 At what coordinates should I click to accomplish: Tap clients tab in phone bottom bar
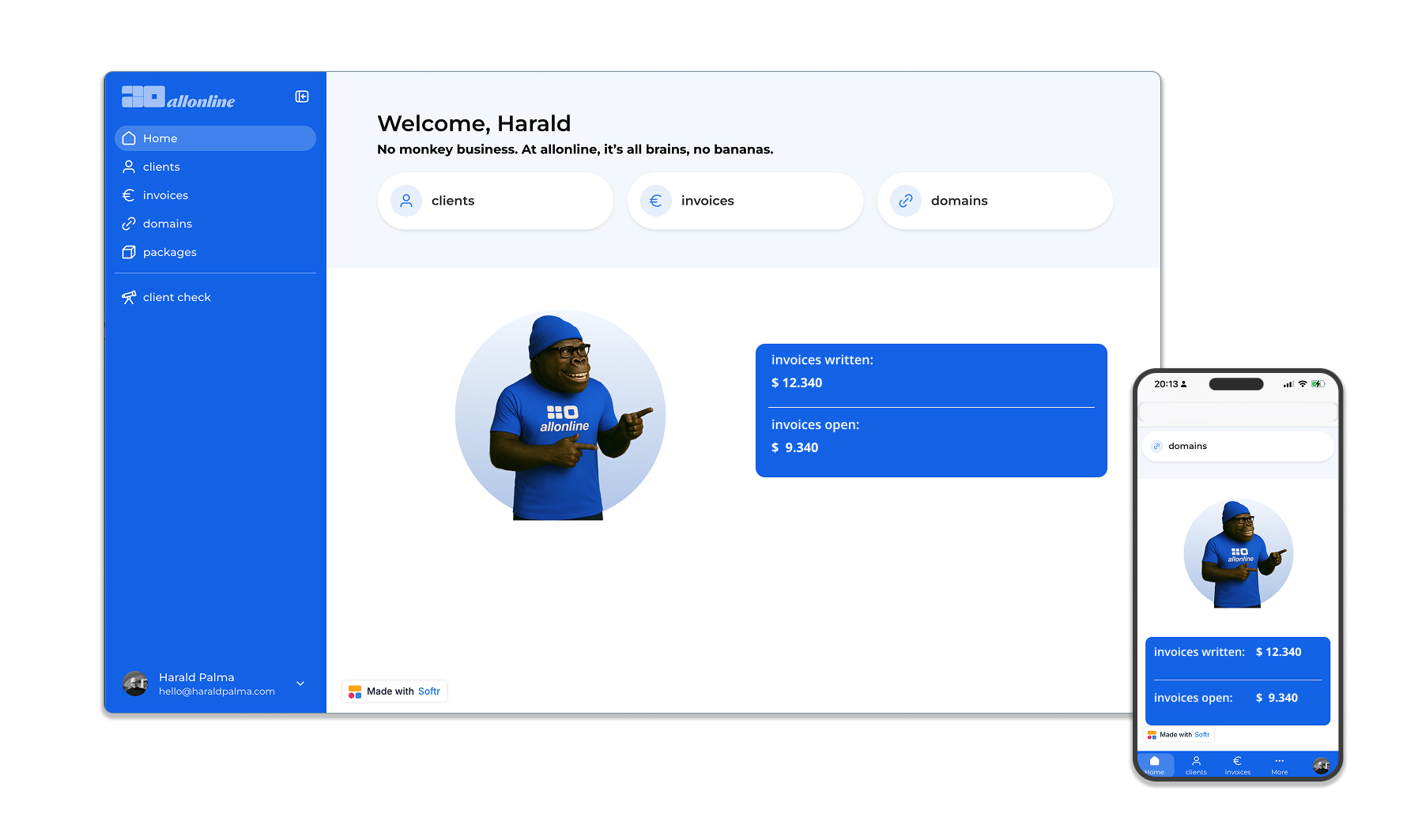(x=1196, y=765)
